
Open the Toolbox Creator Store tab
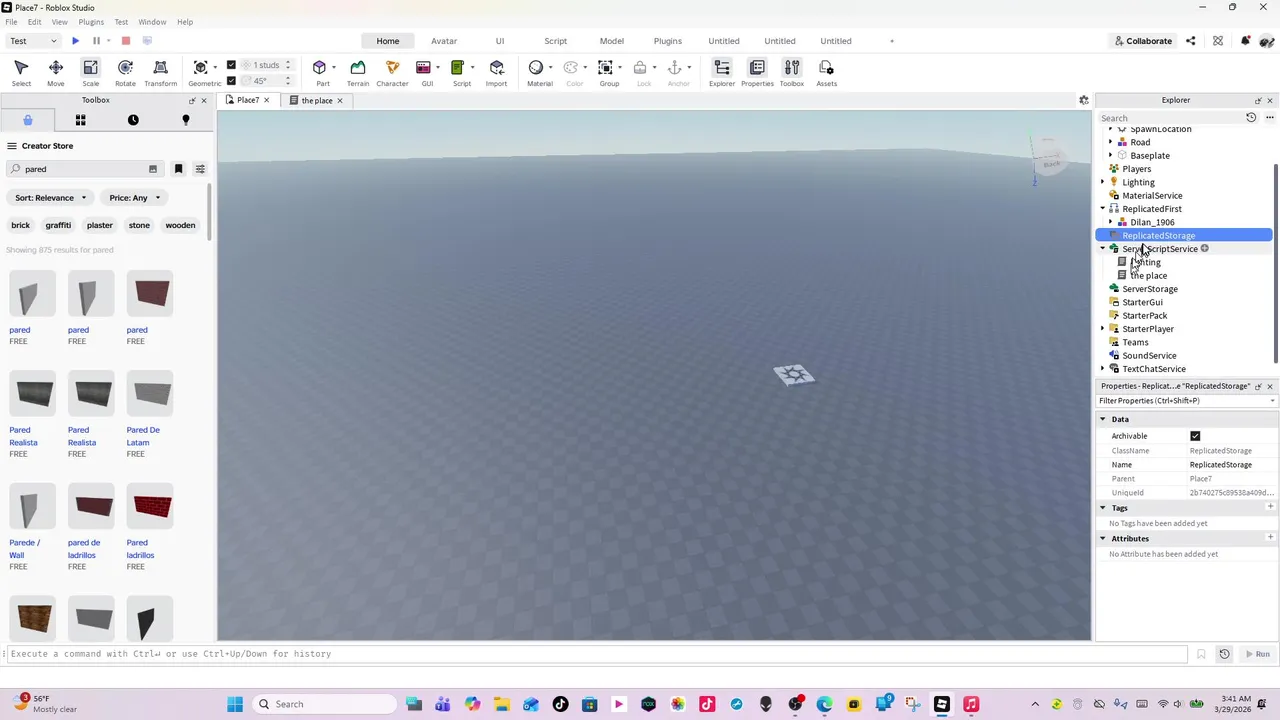pyautogui.click(x=28, y=120)
